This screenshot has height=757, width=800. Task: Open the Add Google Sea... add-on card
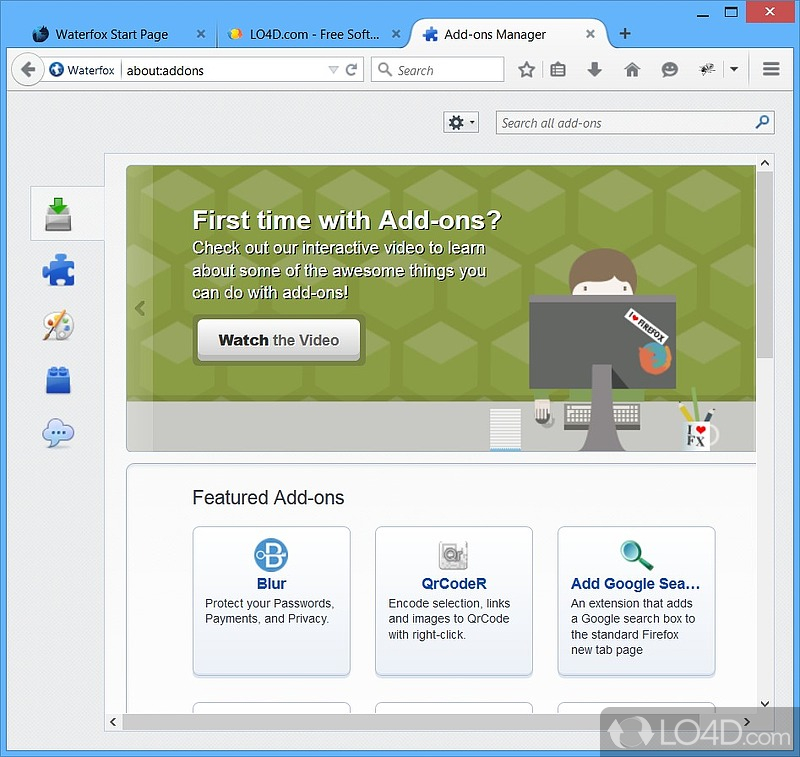click(x=636, y=601)
